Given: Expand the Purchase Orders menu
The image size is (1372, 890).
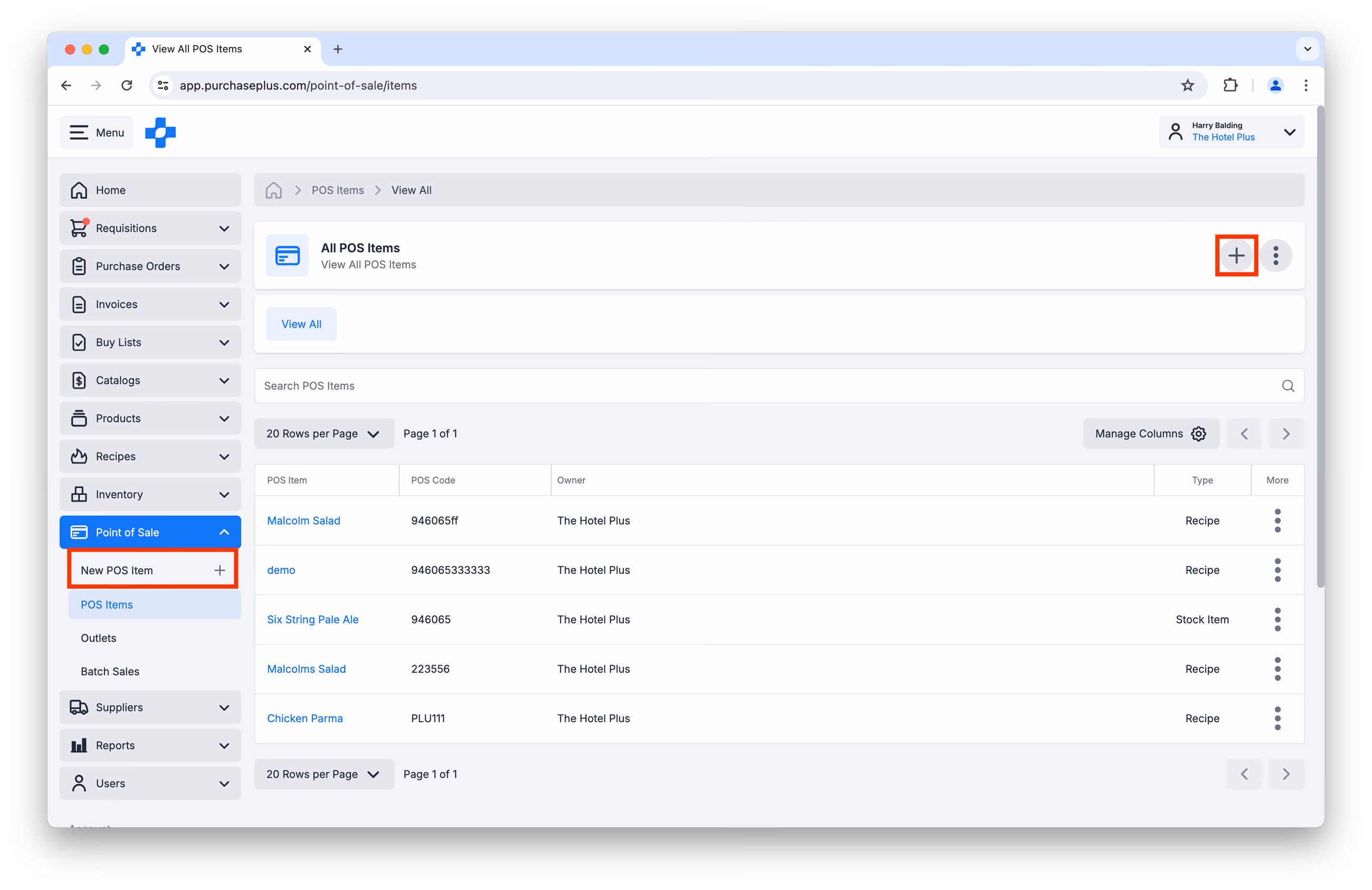Looking at the screenshot, I should coord(150,267).
